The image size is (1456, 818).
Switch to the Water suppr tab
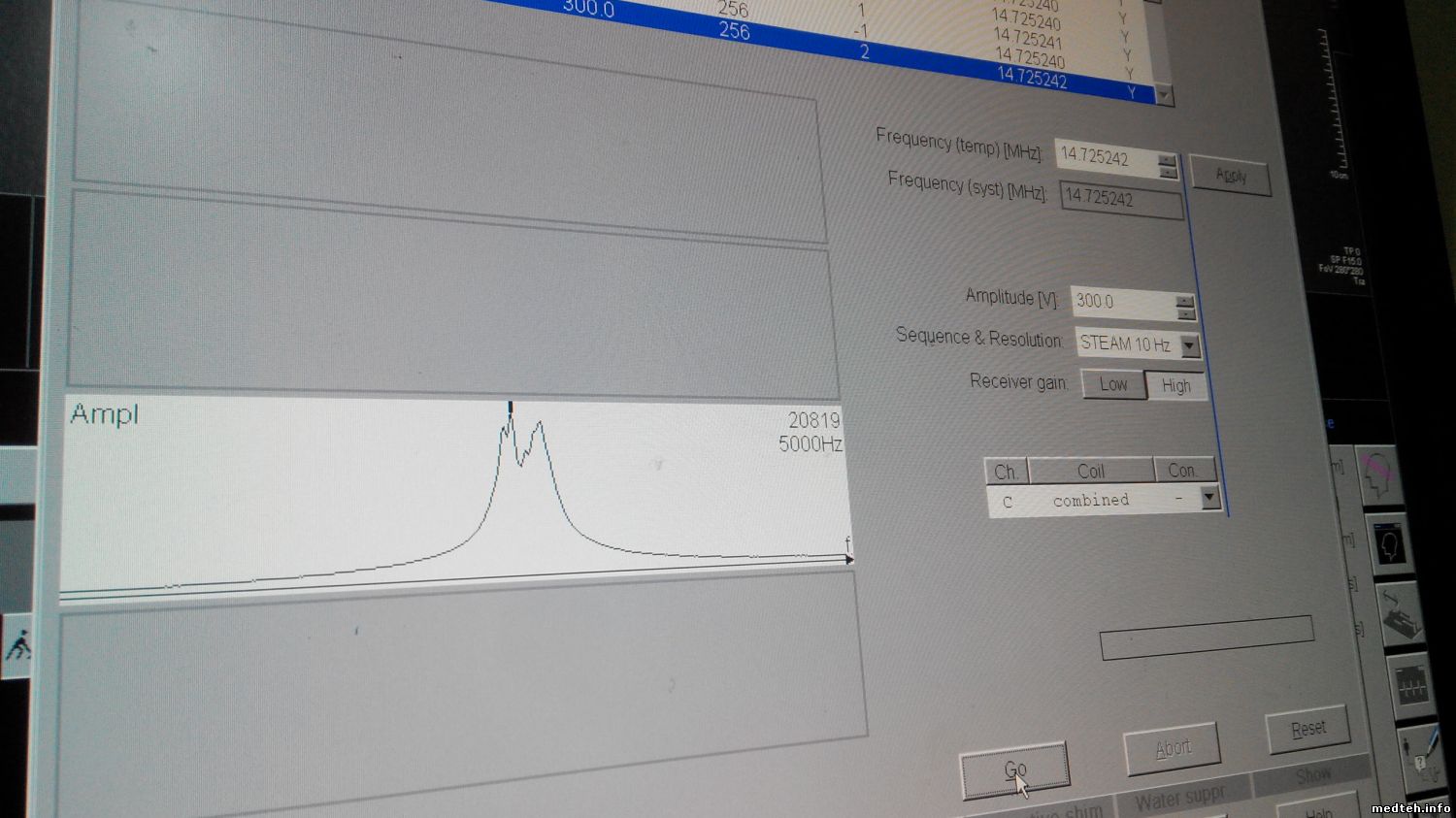1179,800
